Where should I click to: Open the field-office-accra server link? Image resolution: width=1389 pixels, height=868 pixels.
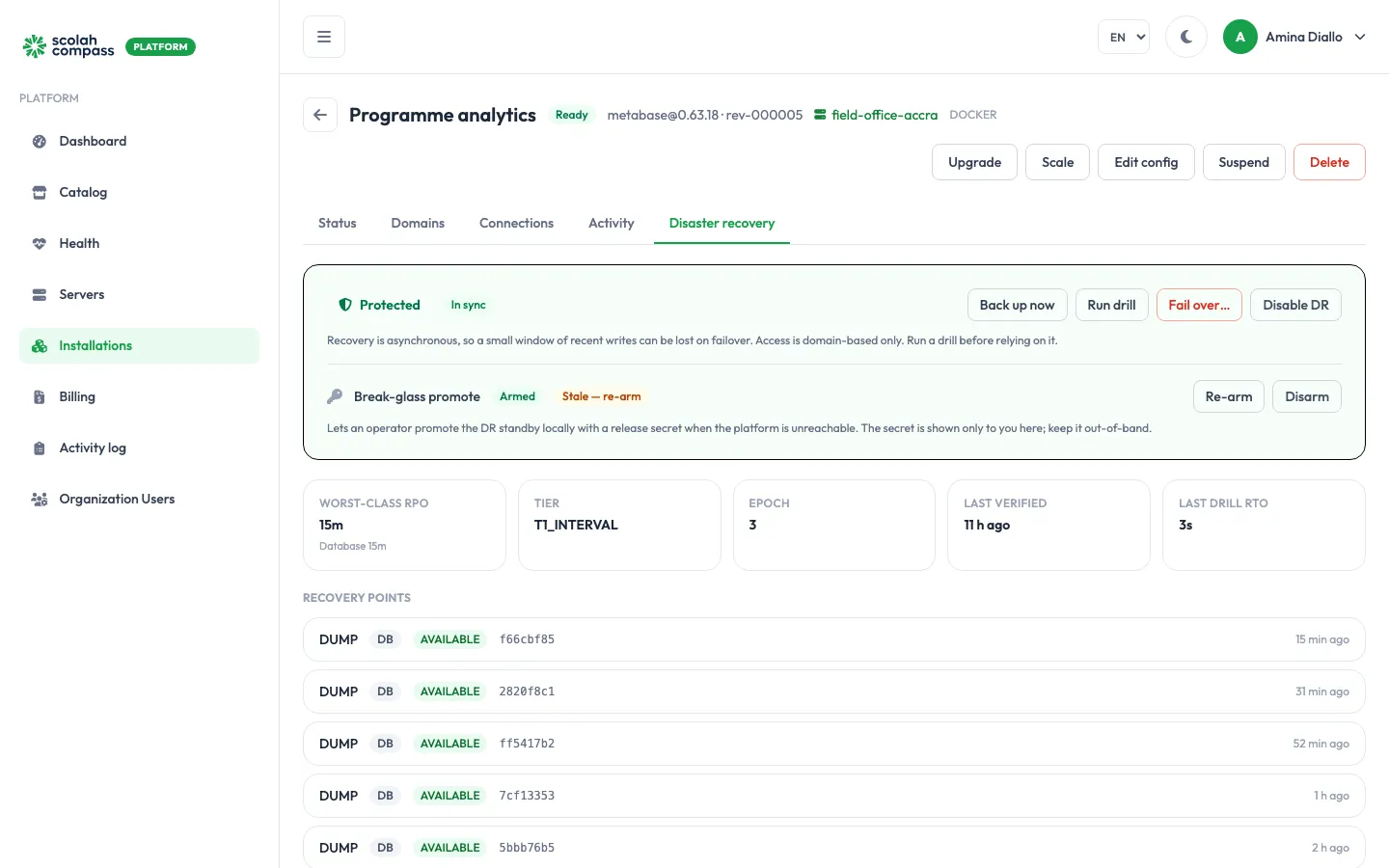coord(885,115)
